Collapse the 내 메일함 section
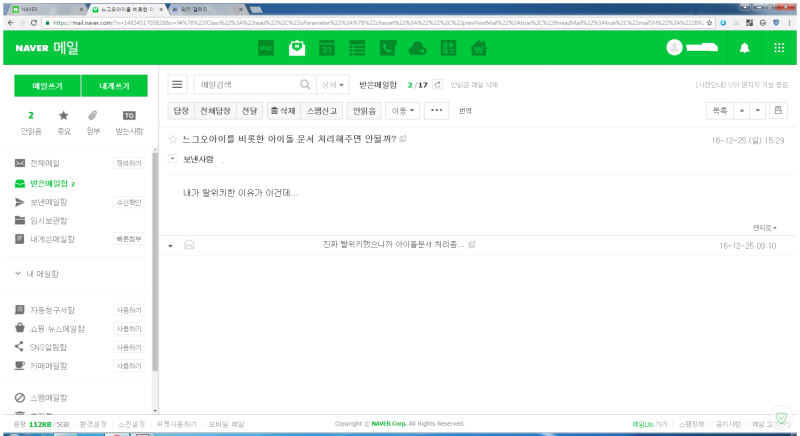800x436 pixels. pyautogui.click(x=18, y=274)
